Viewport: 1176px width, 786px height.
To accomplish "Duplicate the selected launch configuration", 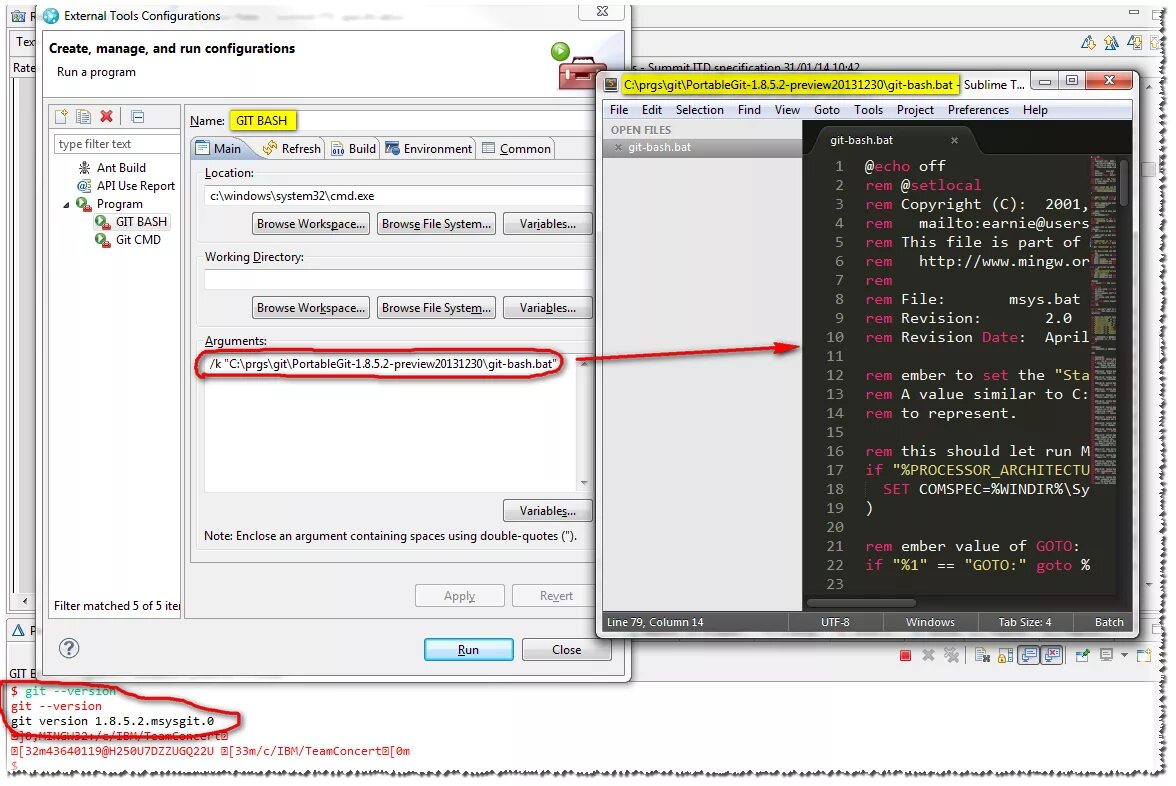I will point(83,116).
